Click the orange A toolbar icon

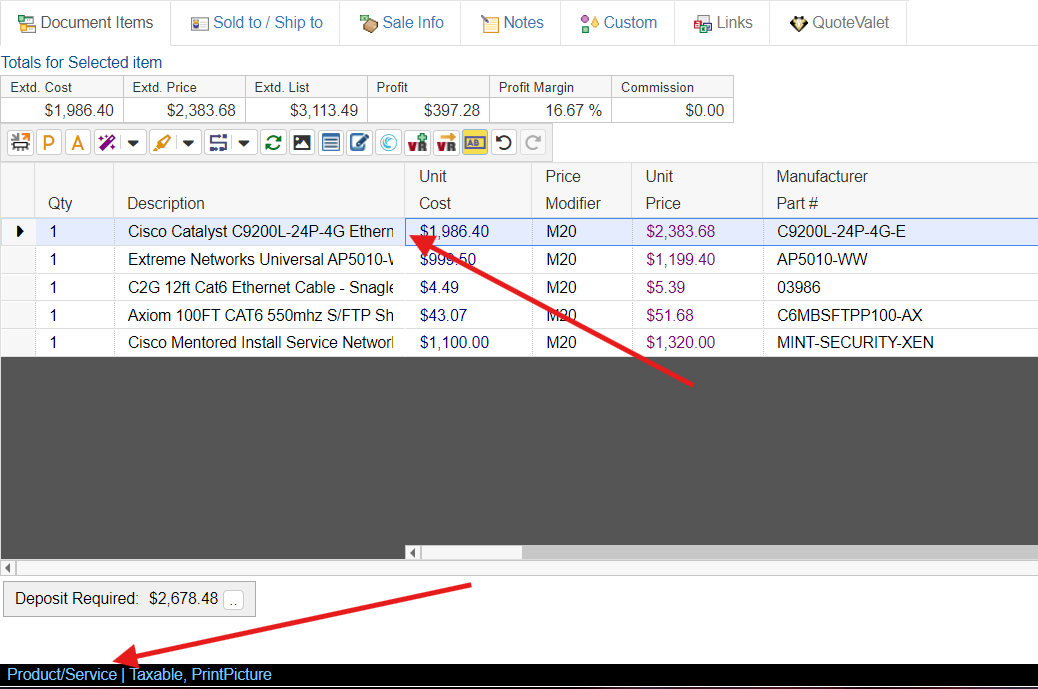pos(78,143)
